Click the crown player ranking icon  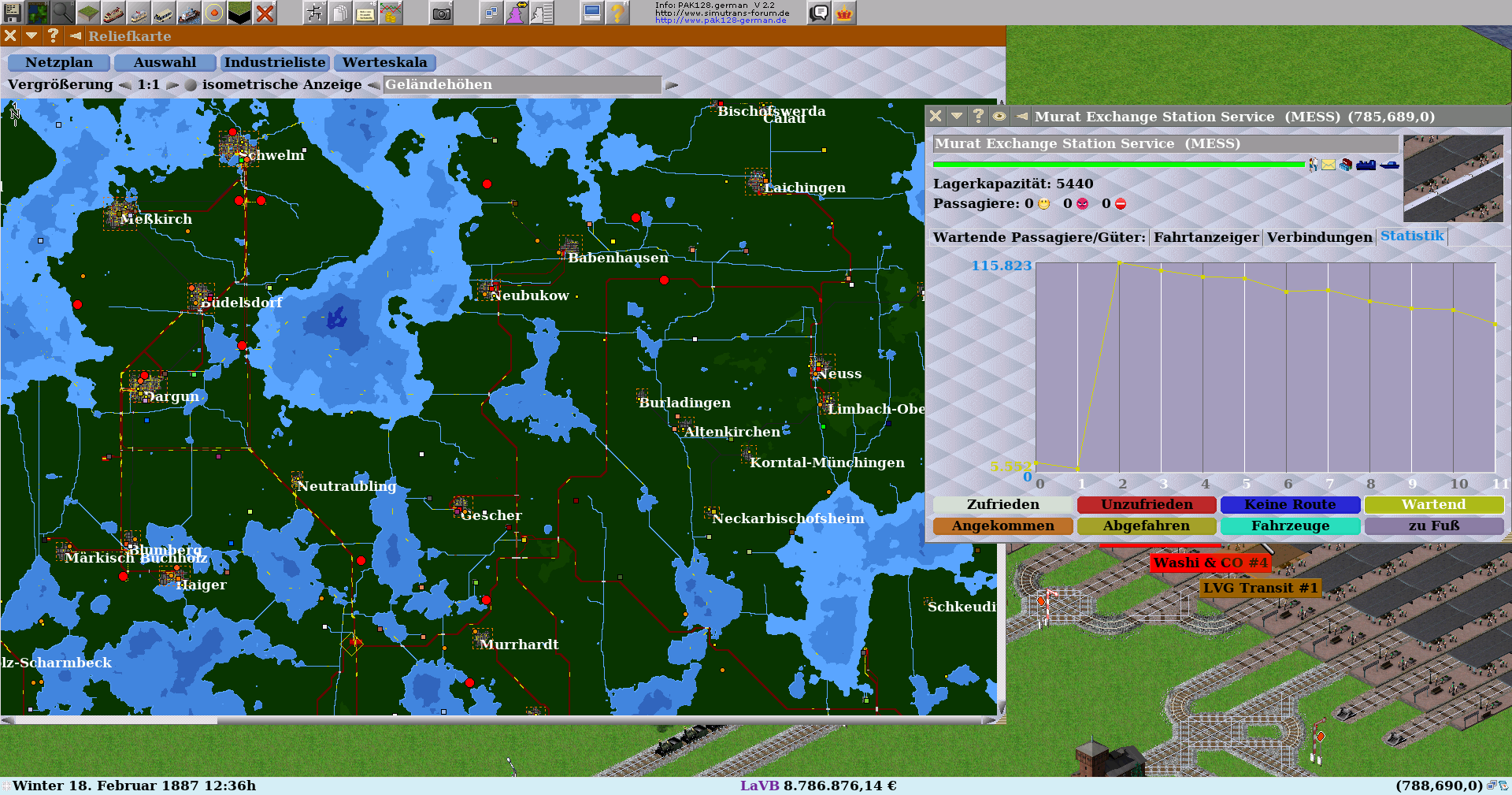point(844,12)
